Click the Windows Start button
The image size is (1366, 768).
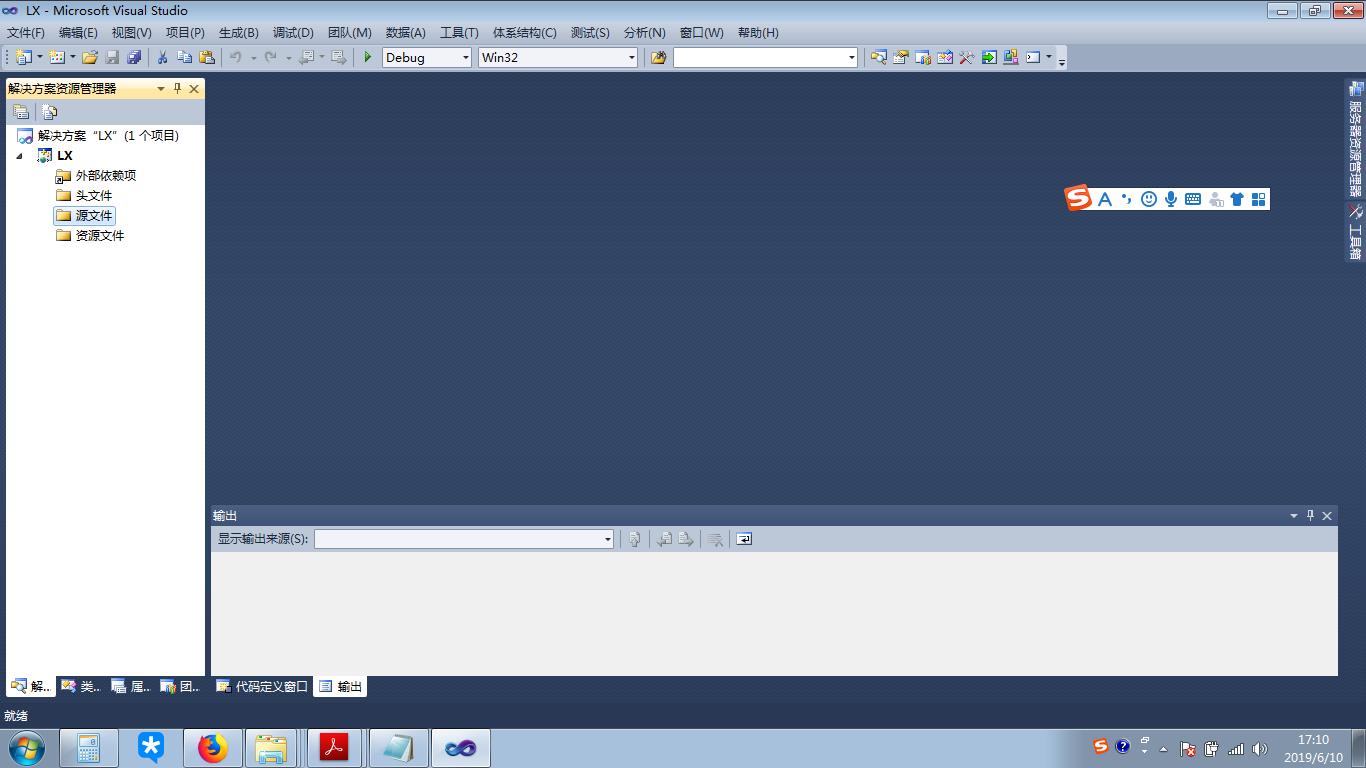(26, 748)
